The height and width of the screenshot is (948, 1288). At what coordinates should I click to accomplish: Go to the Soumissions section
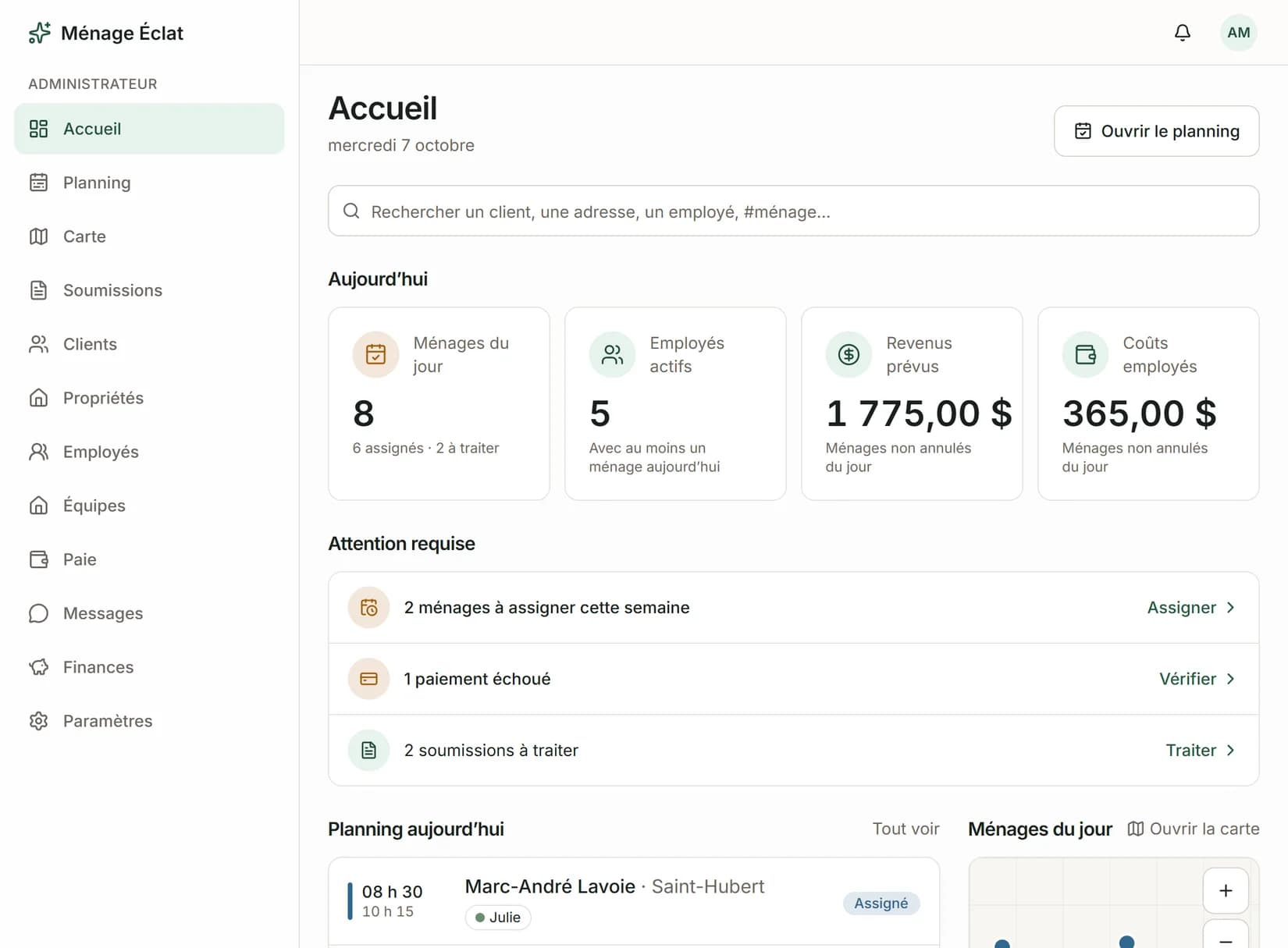149,290
